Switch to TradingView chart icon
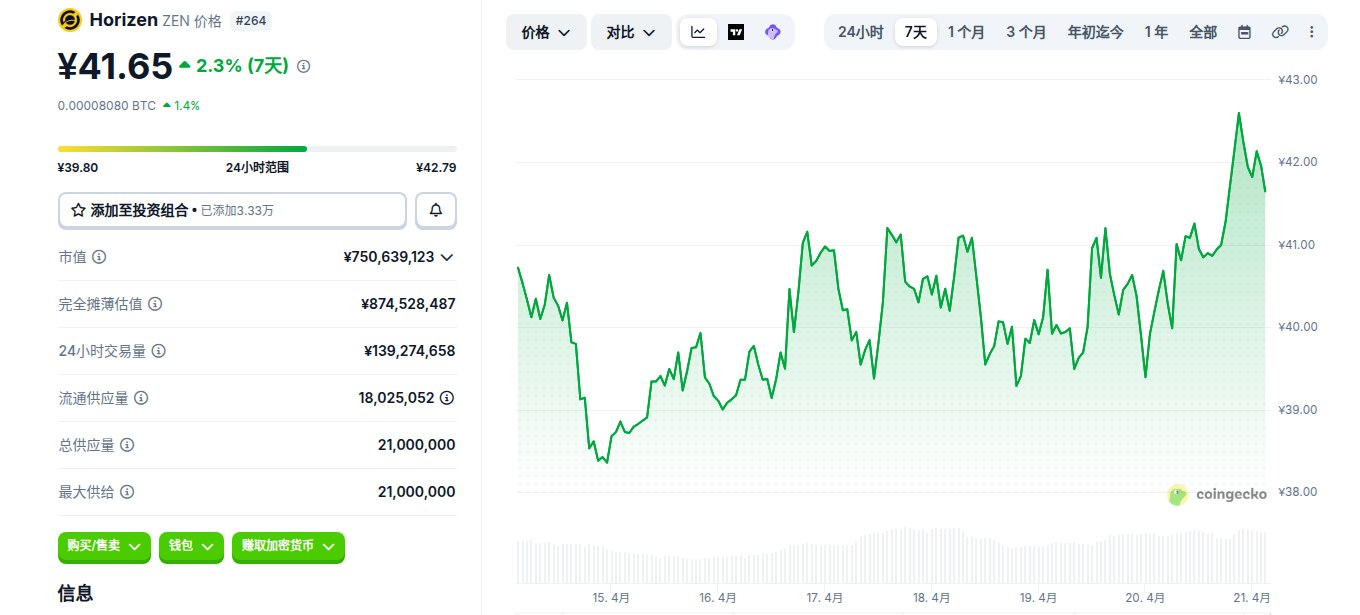The height and width of the screenshot is (615, 1360). click(x=736, y=32)
